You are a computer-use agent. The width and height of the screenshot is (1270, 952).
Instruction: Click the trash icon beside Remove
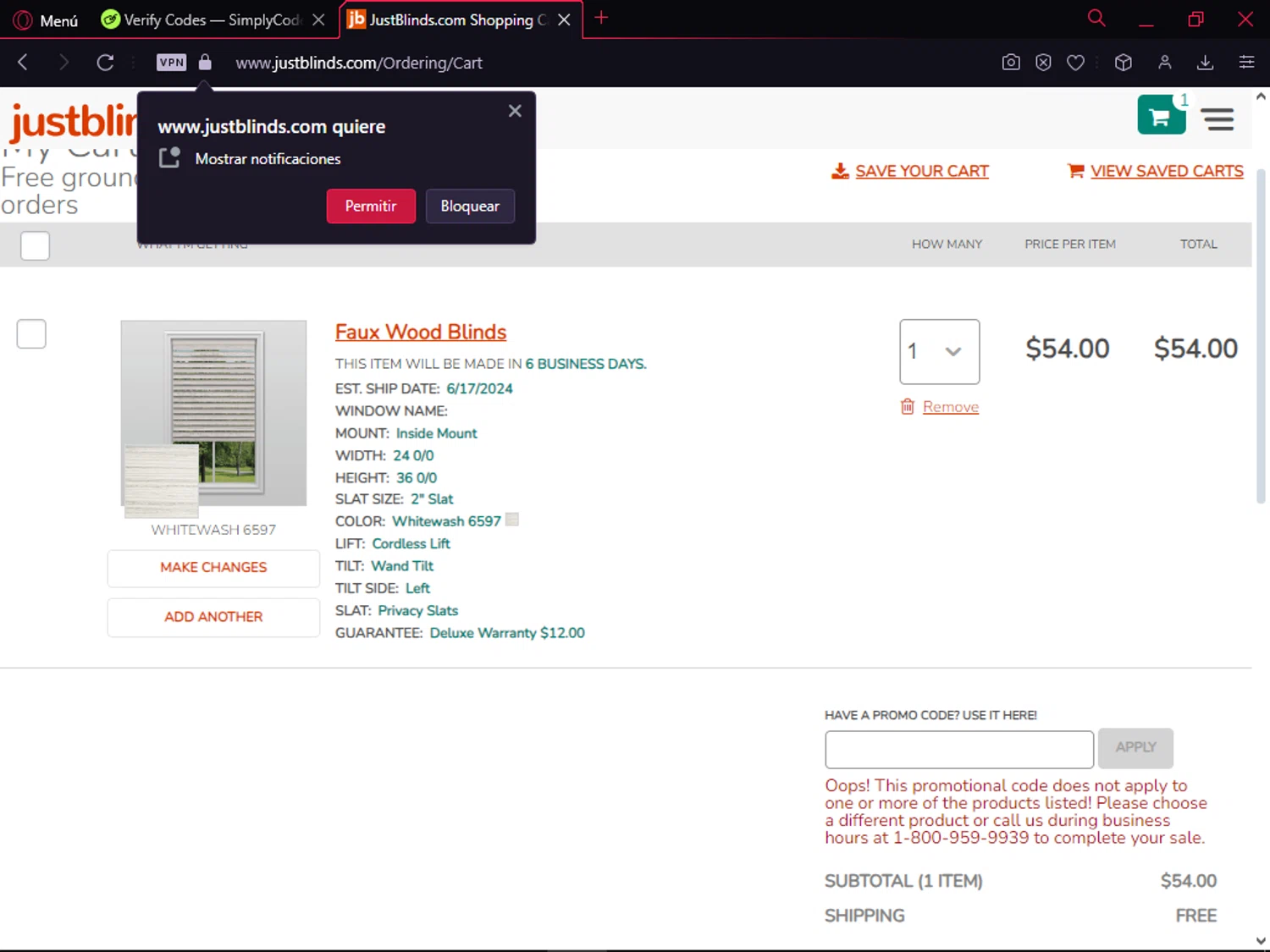click(908, 406)
